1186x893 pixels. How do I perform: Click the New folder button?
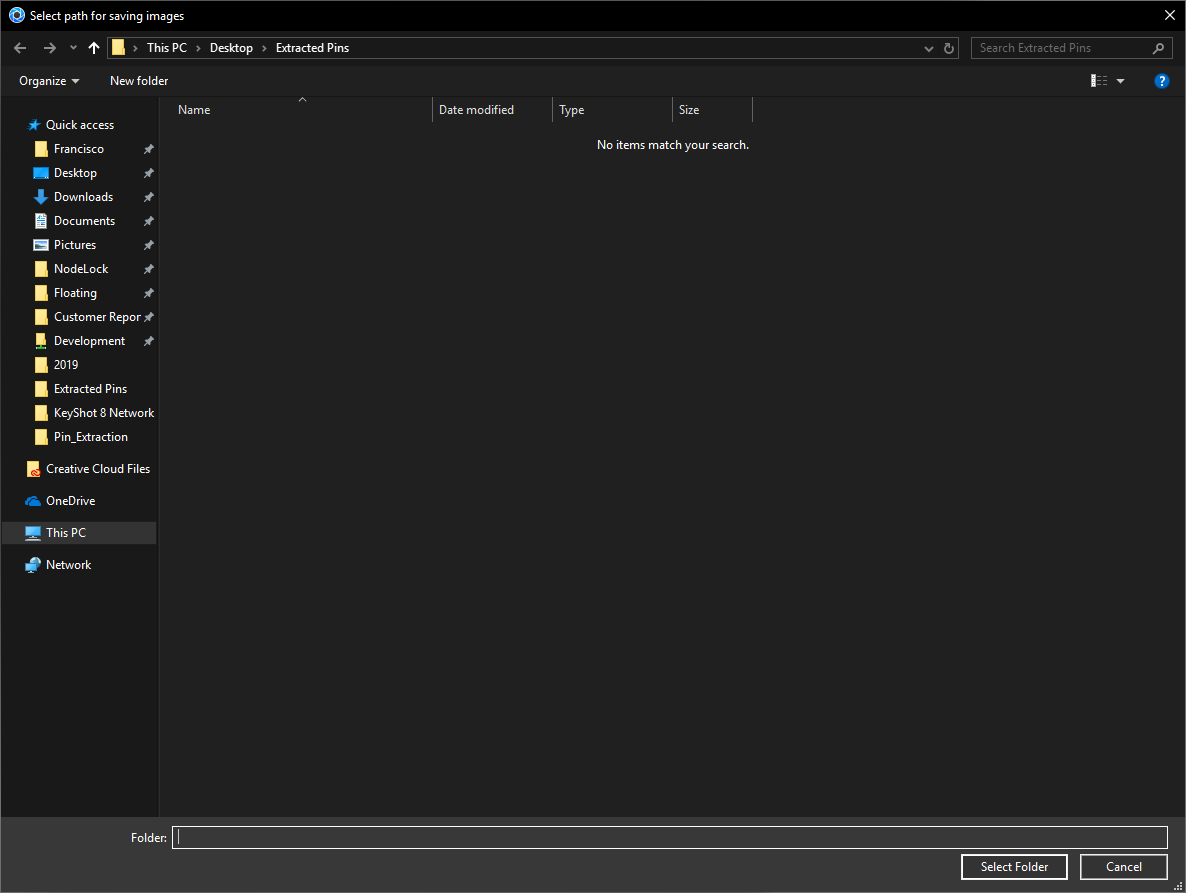(x=138, y=80)
